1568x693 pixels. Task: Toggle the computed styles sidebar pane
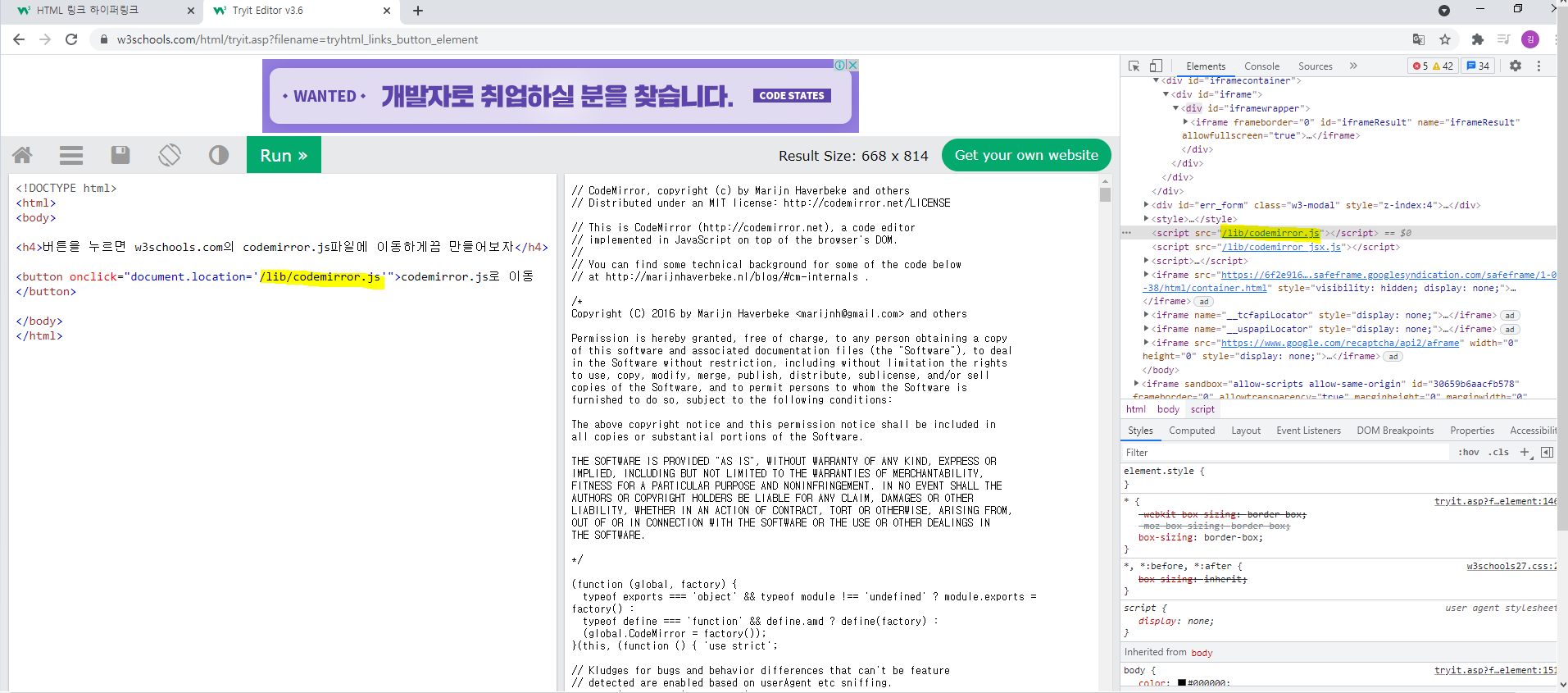coord(1547,453)
